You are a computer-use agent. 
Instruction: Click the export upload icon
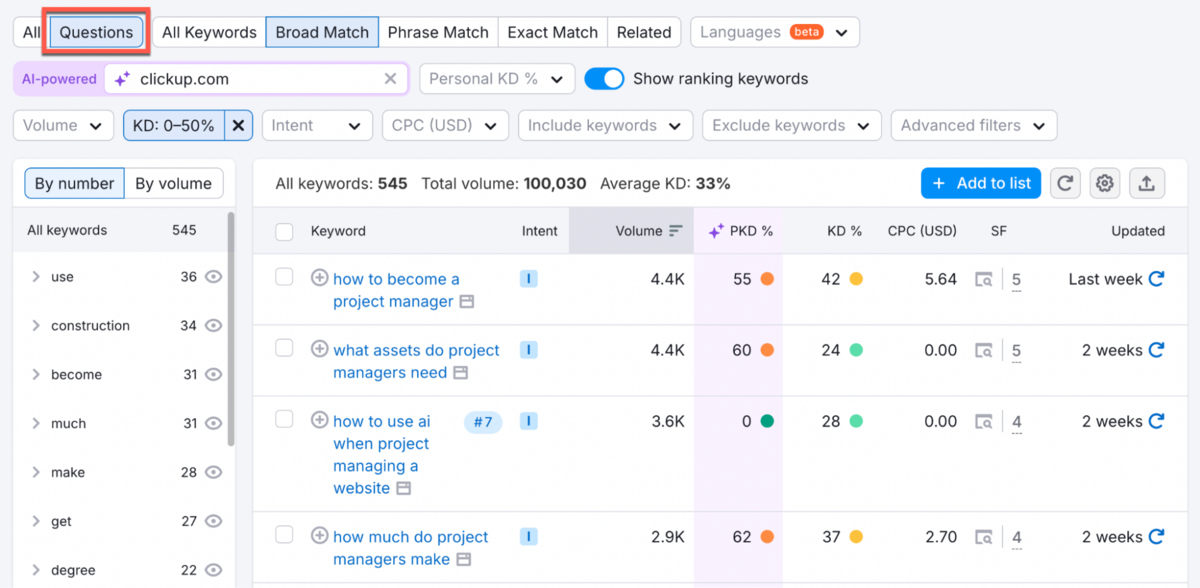click(x=1146, y=183)
